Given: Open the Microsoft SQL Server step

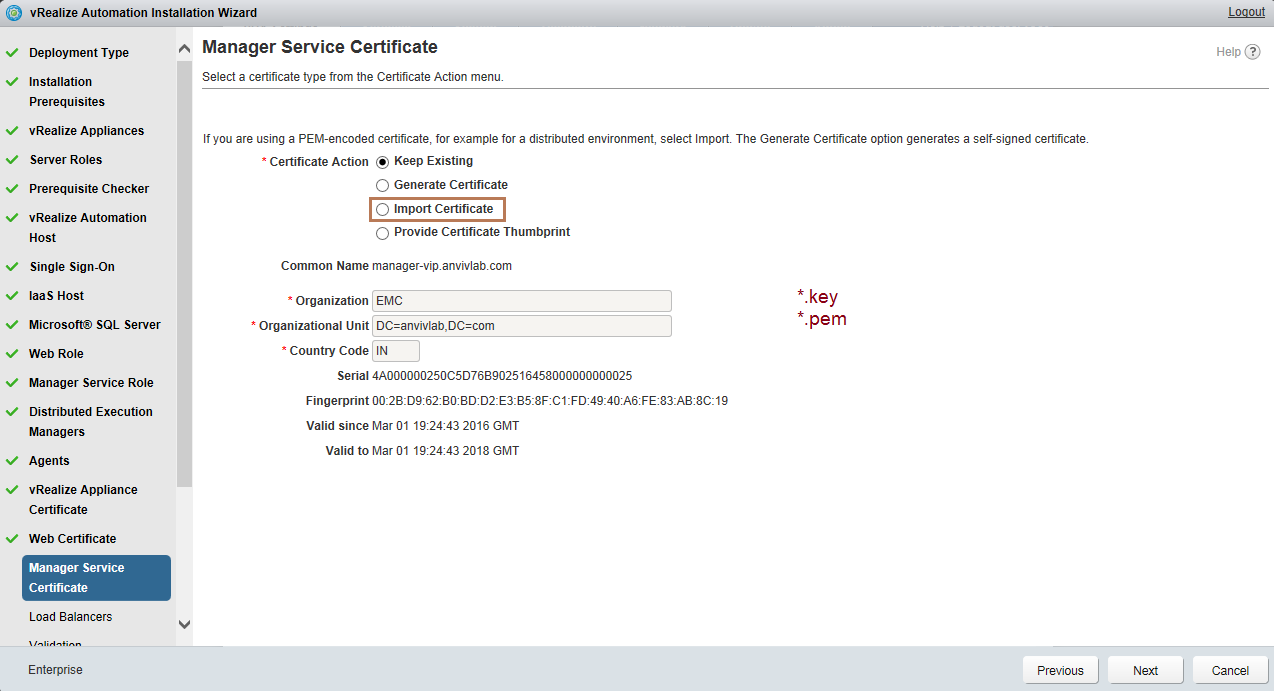Looking at the screenshot, I should 95,325.
